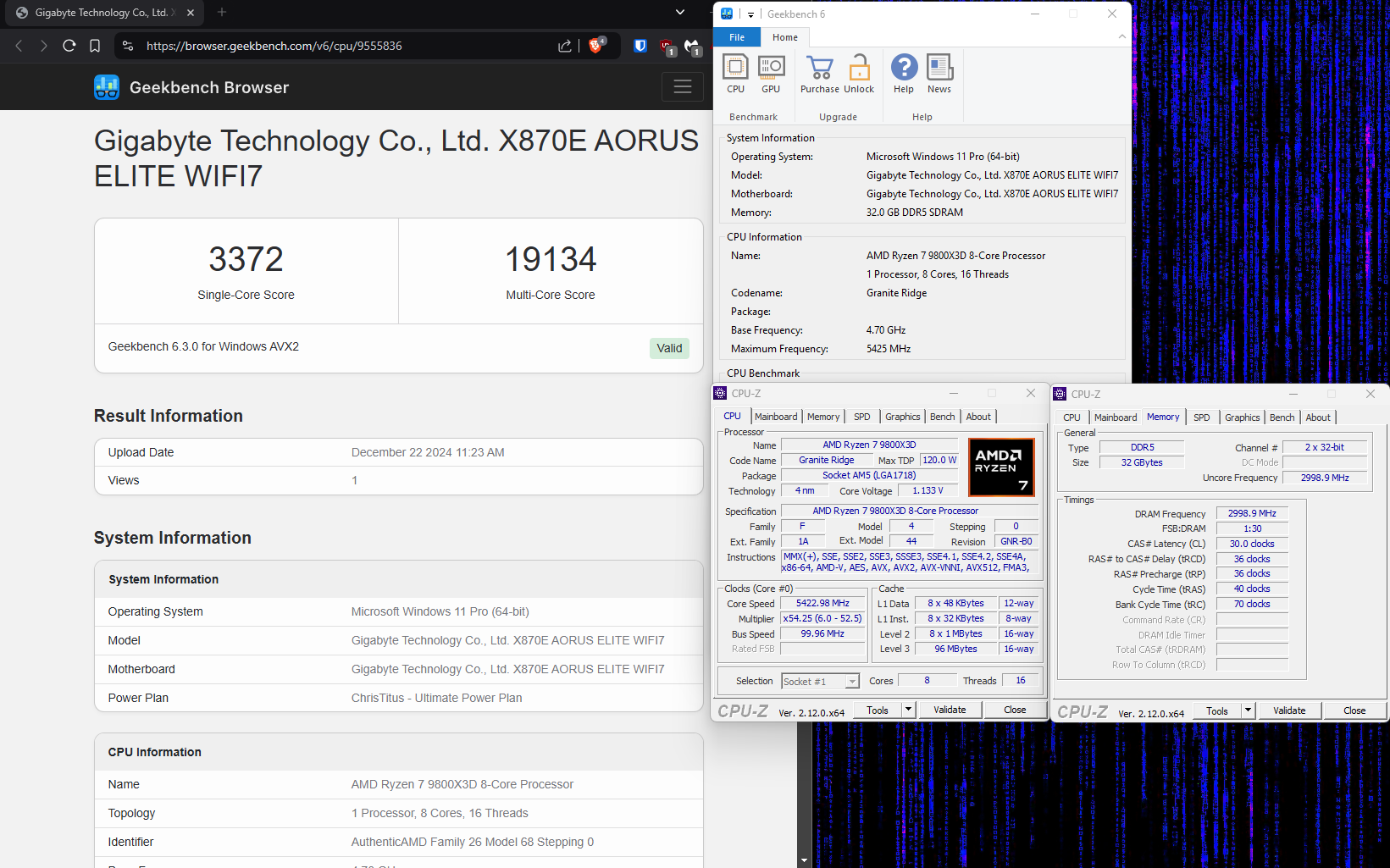Click the browser page scroll down arrow
1390x868 pixels.
point(804,861)
